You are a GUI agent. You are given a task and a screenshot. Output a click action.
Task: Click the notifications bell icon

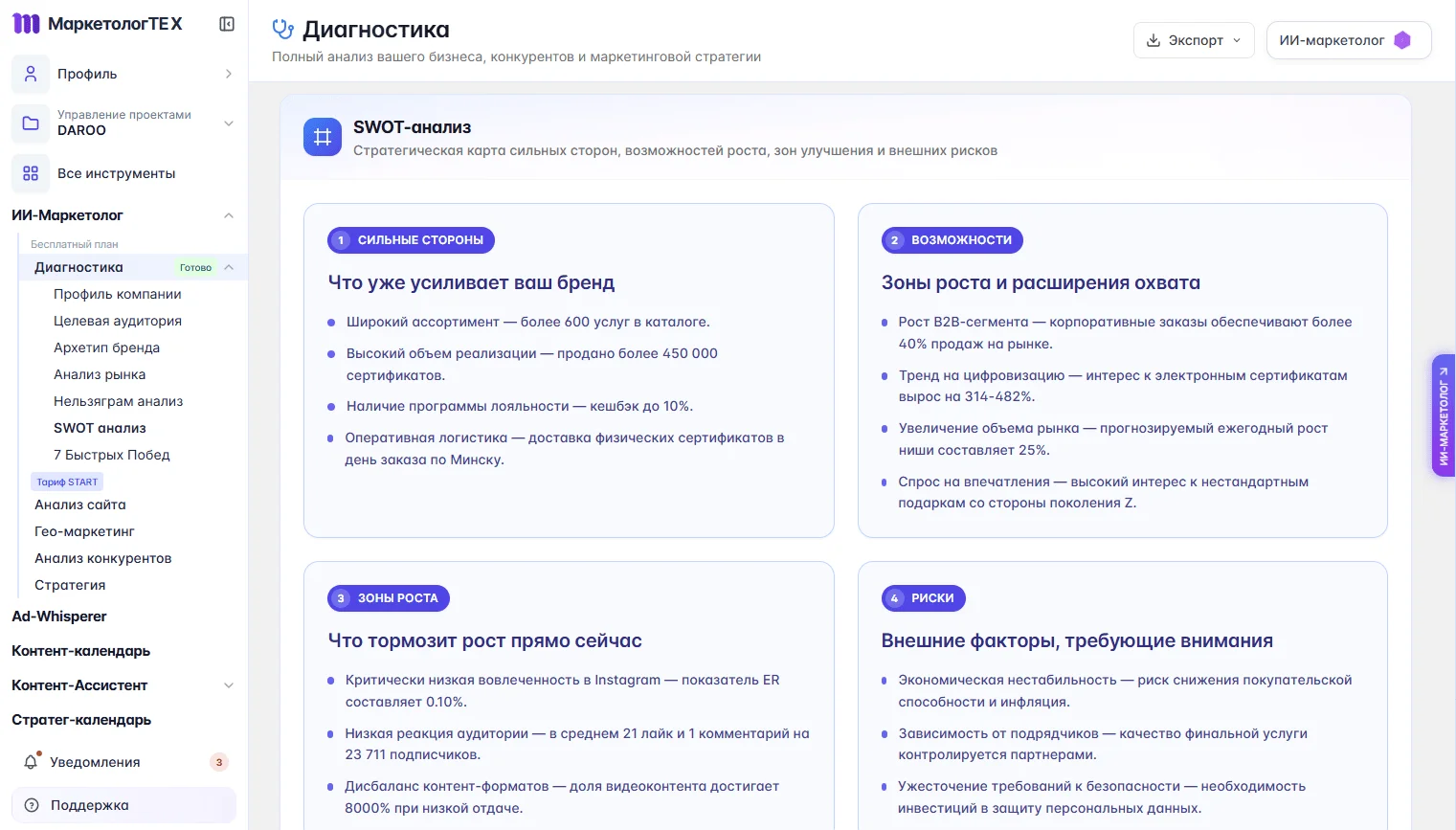30,761
